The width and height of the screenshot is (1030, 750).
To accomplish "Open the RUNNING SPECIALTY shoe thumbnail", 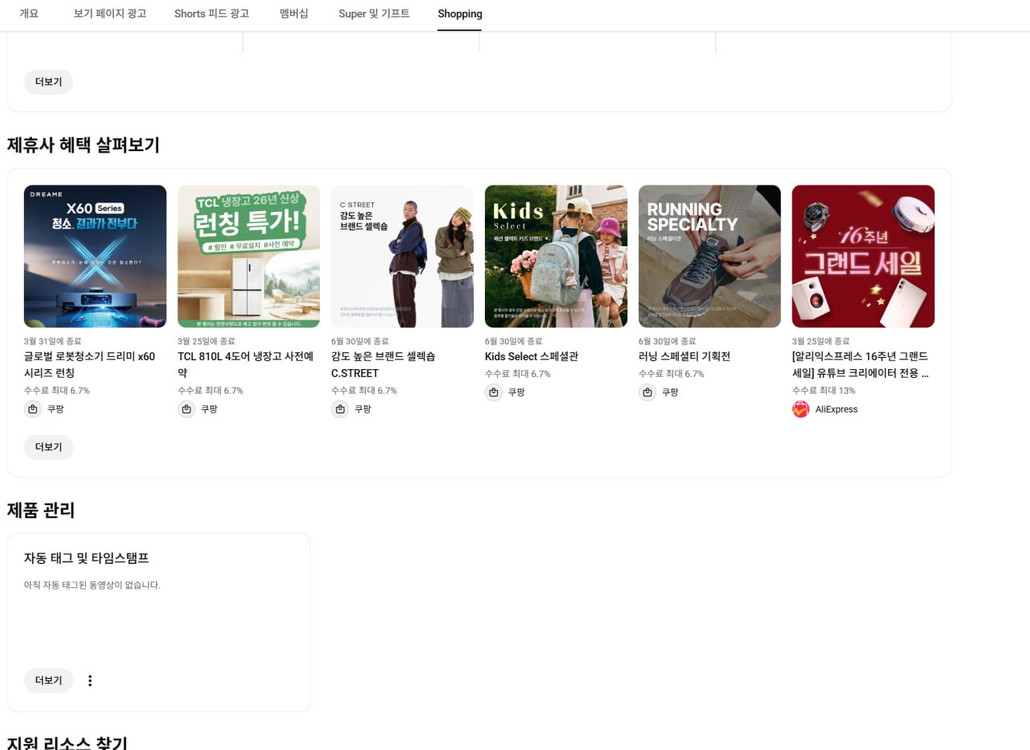I will tap(709, 256).
